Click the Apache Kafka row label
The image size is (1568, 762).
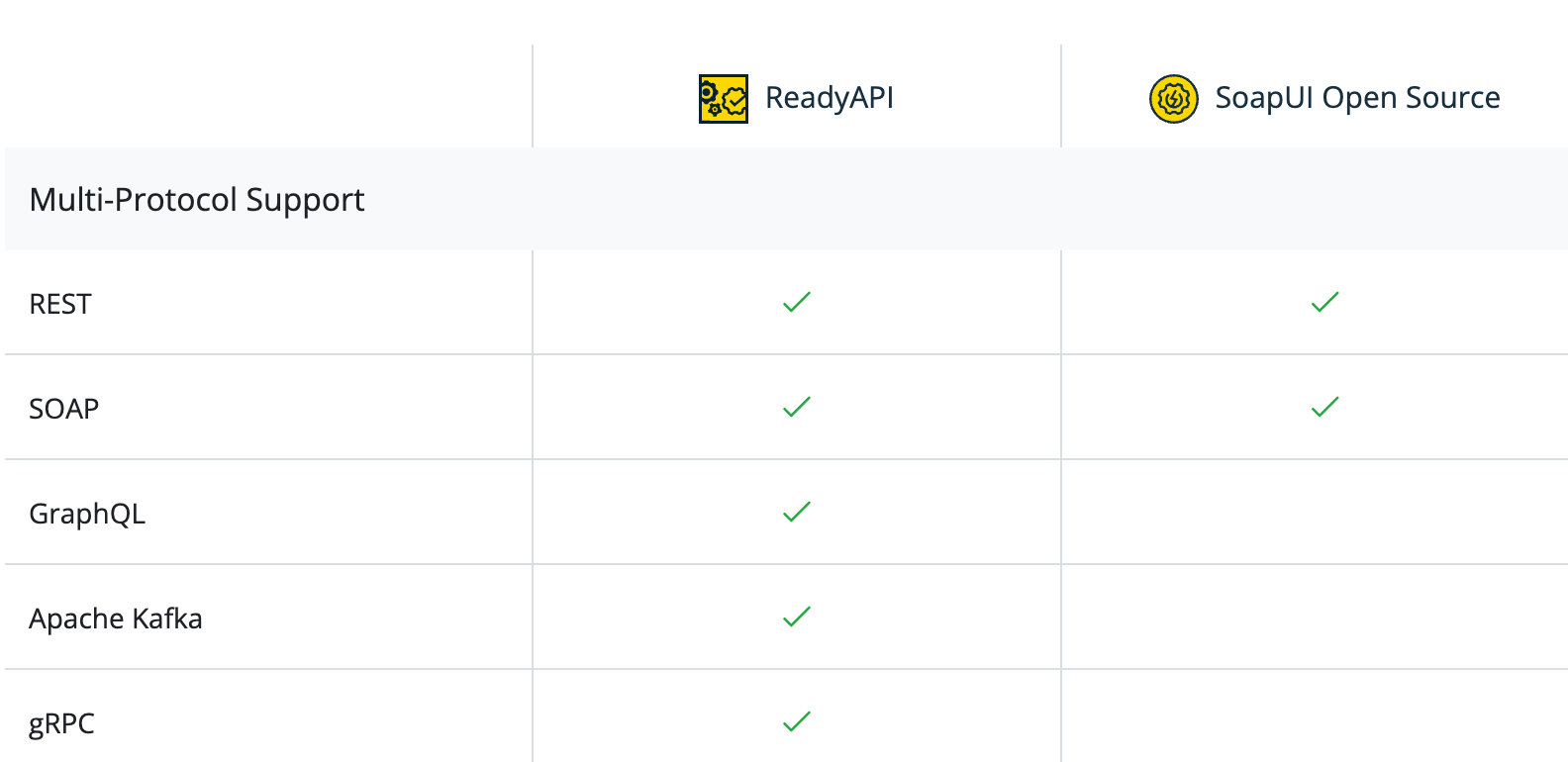click(116, 619)
